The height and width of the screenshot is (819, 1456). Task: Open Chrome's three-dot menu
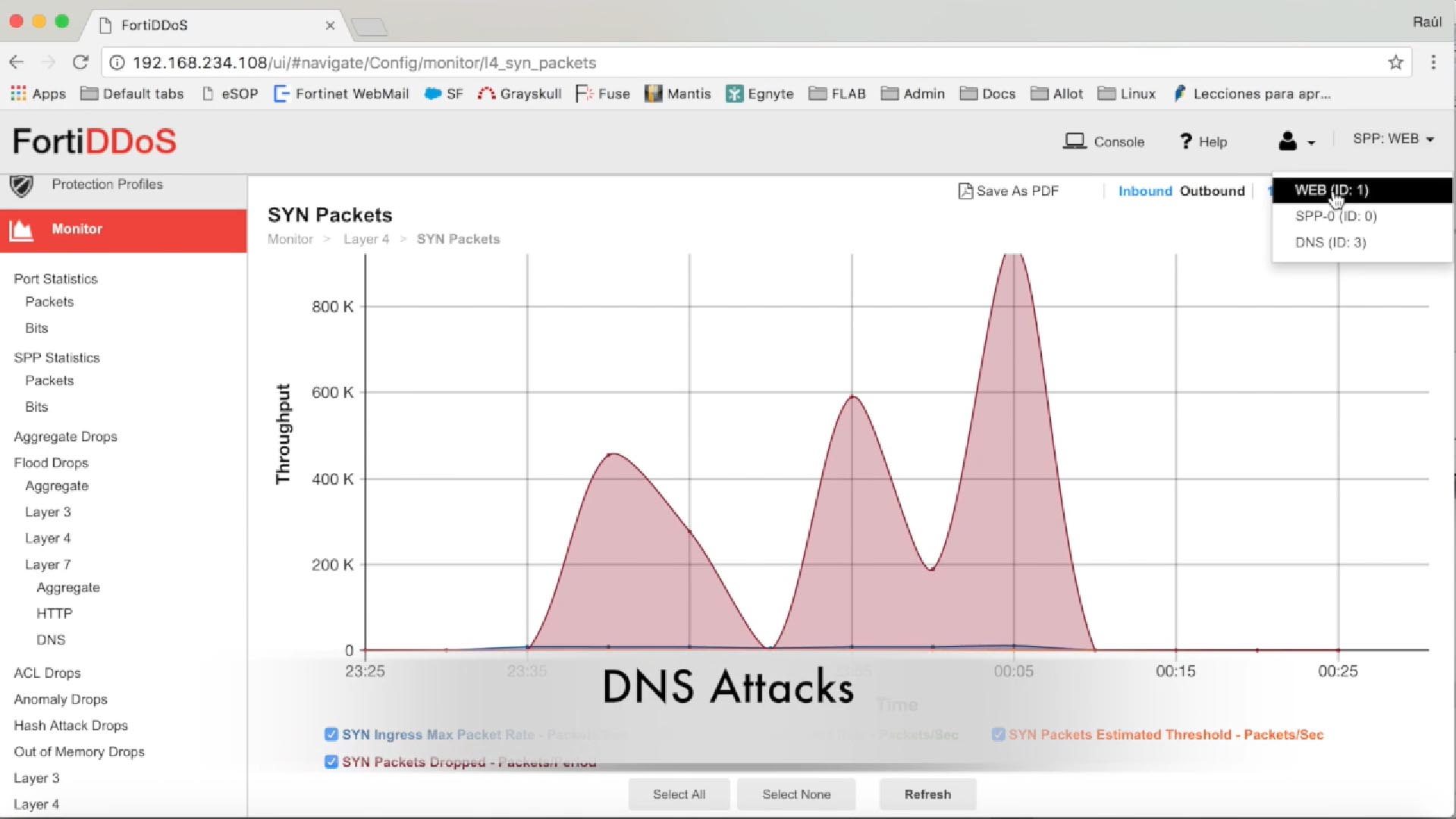click(1433, 63)
